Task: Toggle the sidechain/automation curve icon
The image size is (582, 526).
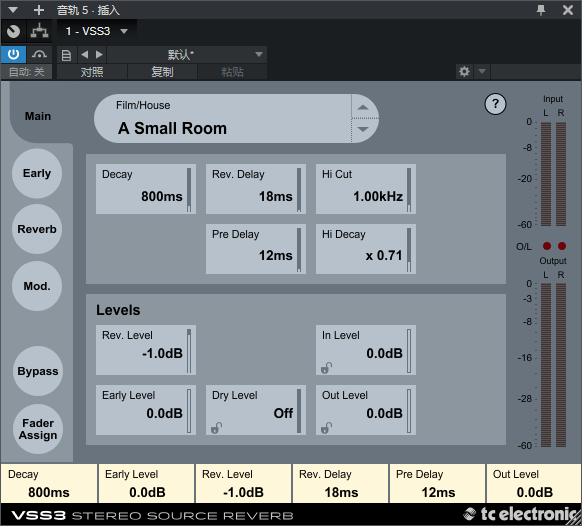Action: pos(39,55)
